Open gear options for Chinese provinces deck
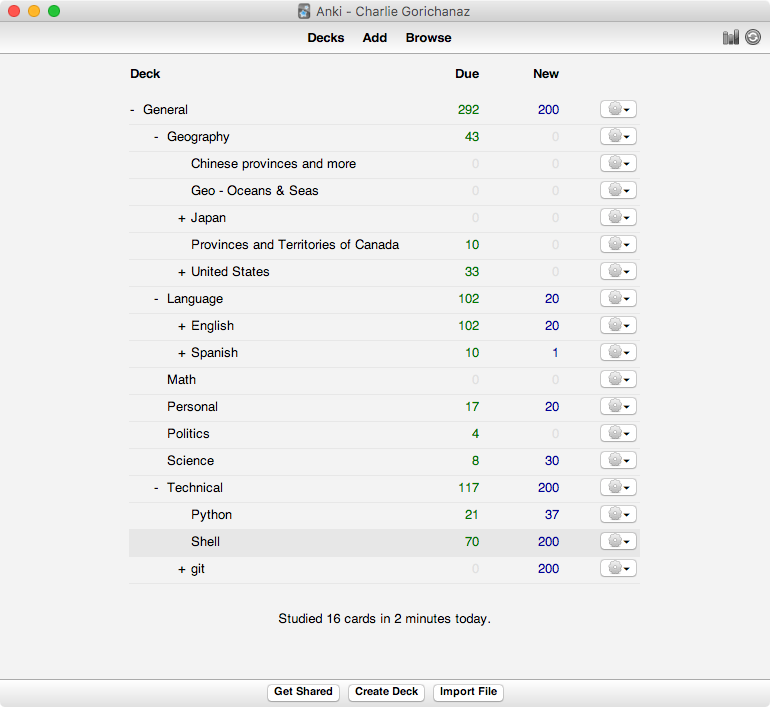Screen dimensions: 770x707 pyautogui.click(x=618, y=163)
